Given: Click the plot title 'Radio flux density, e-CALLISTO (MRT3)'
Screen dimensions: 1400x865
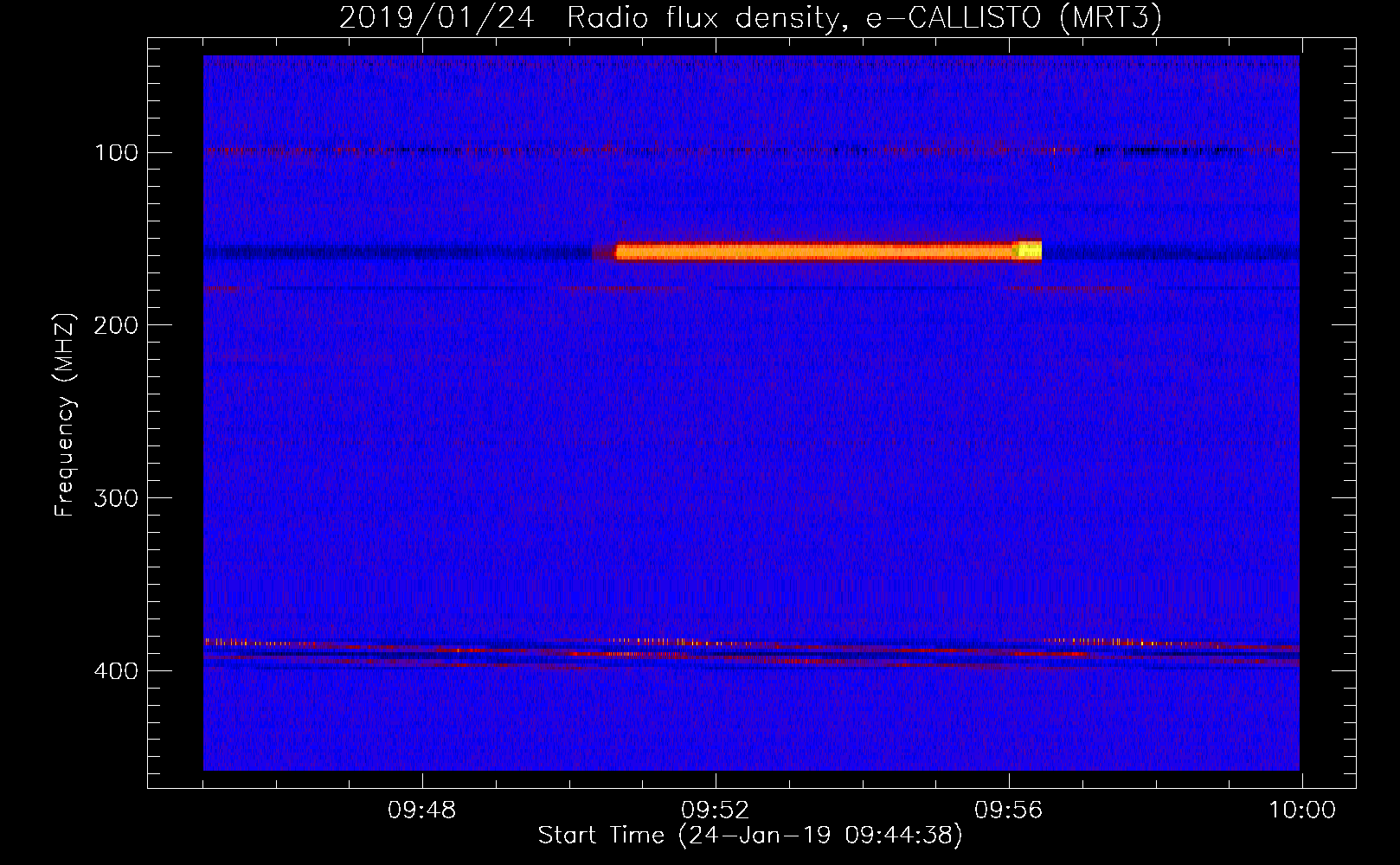Looking at the screenshot, I should click(864, 18).
